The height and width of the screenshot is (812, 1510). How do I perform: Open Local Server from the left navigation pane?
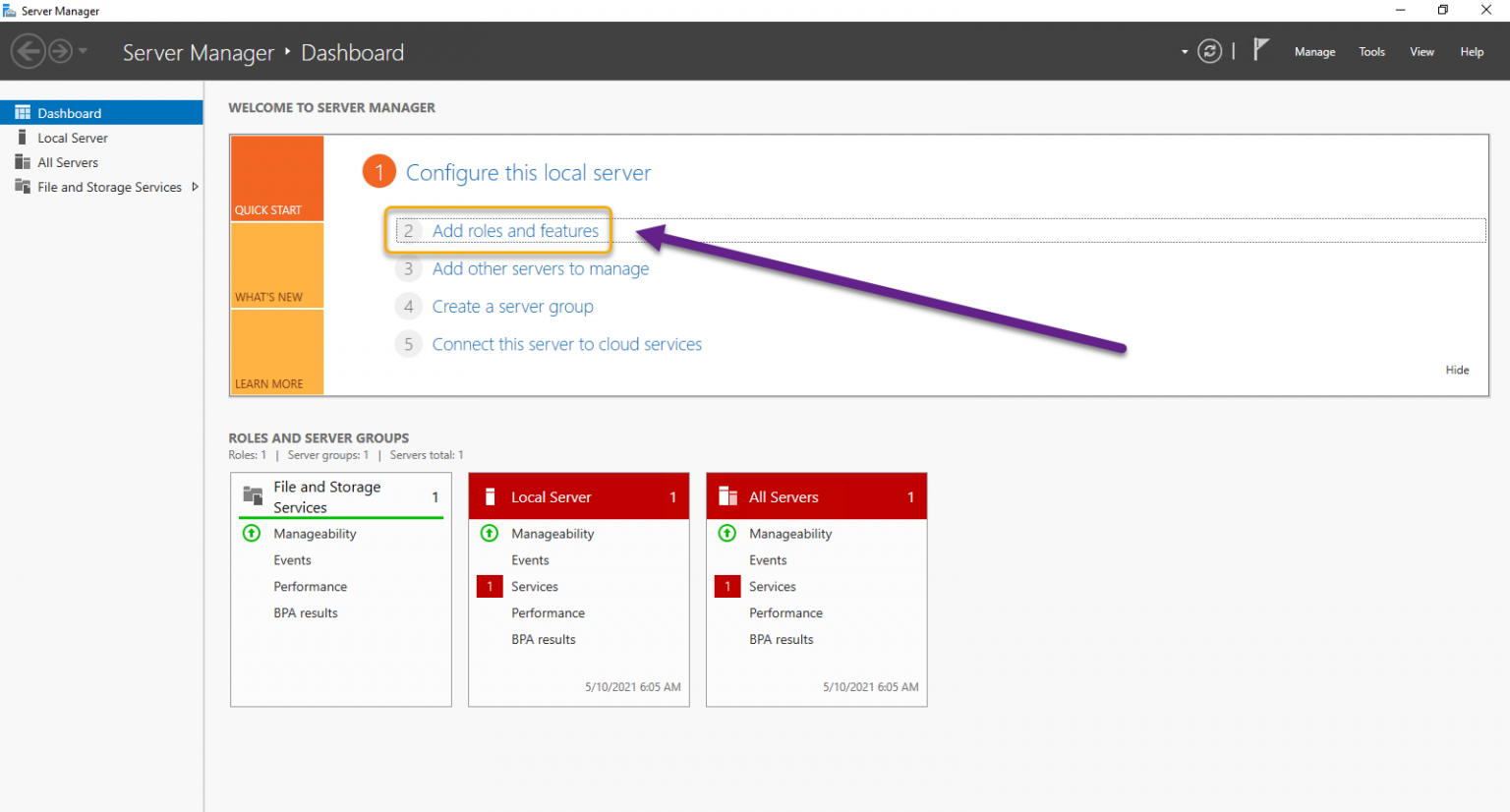coord(73,138)
